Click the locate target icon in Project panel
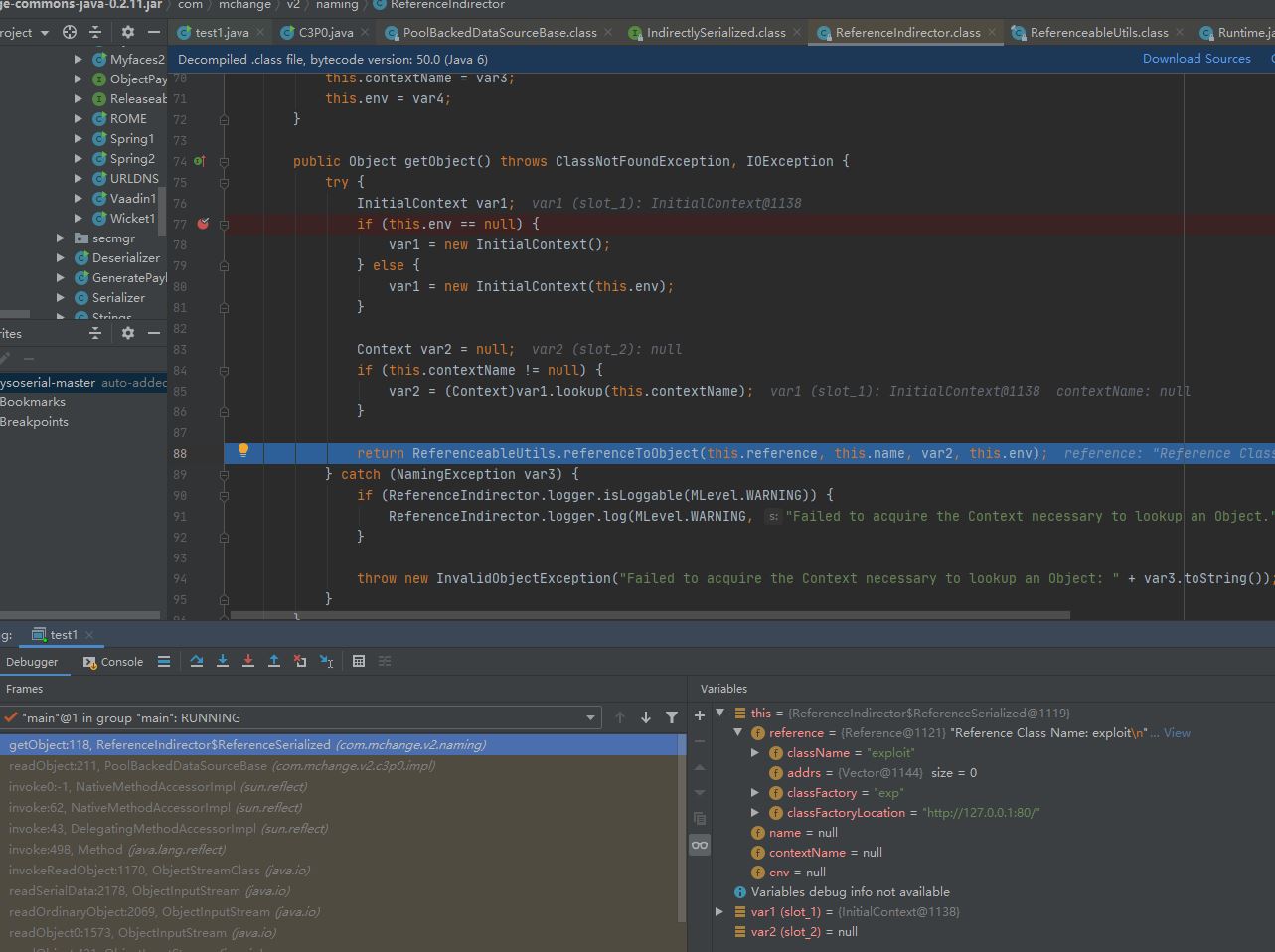This screenshot has width=1275, height=952. [70, 32]
